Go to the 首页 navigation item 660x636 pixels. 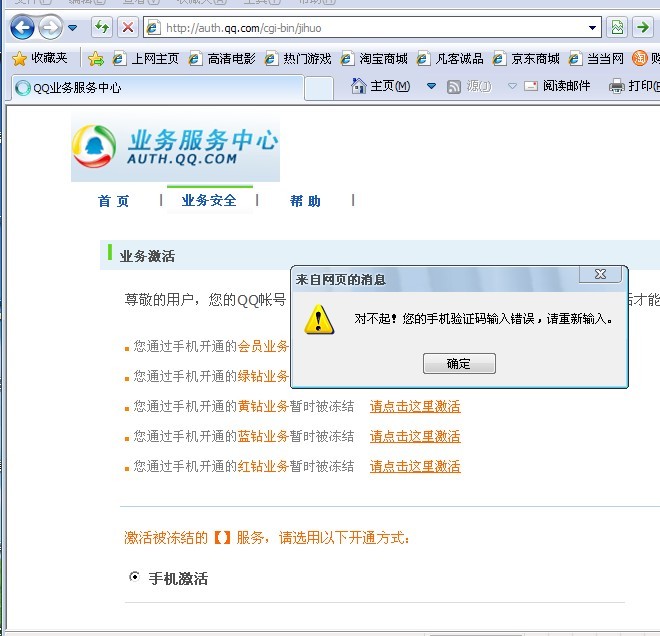114,201
